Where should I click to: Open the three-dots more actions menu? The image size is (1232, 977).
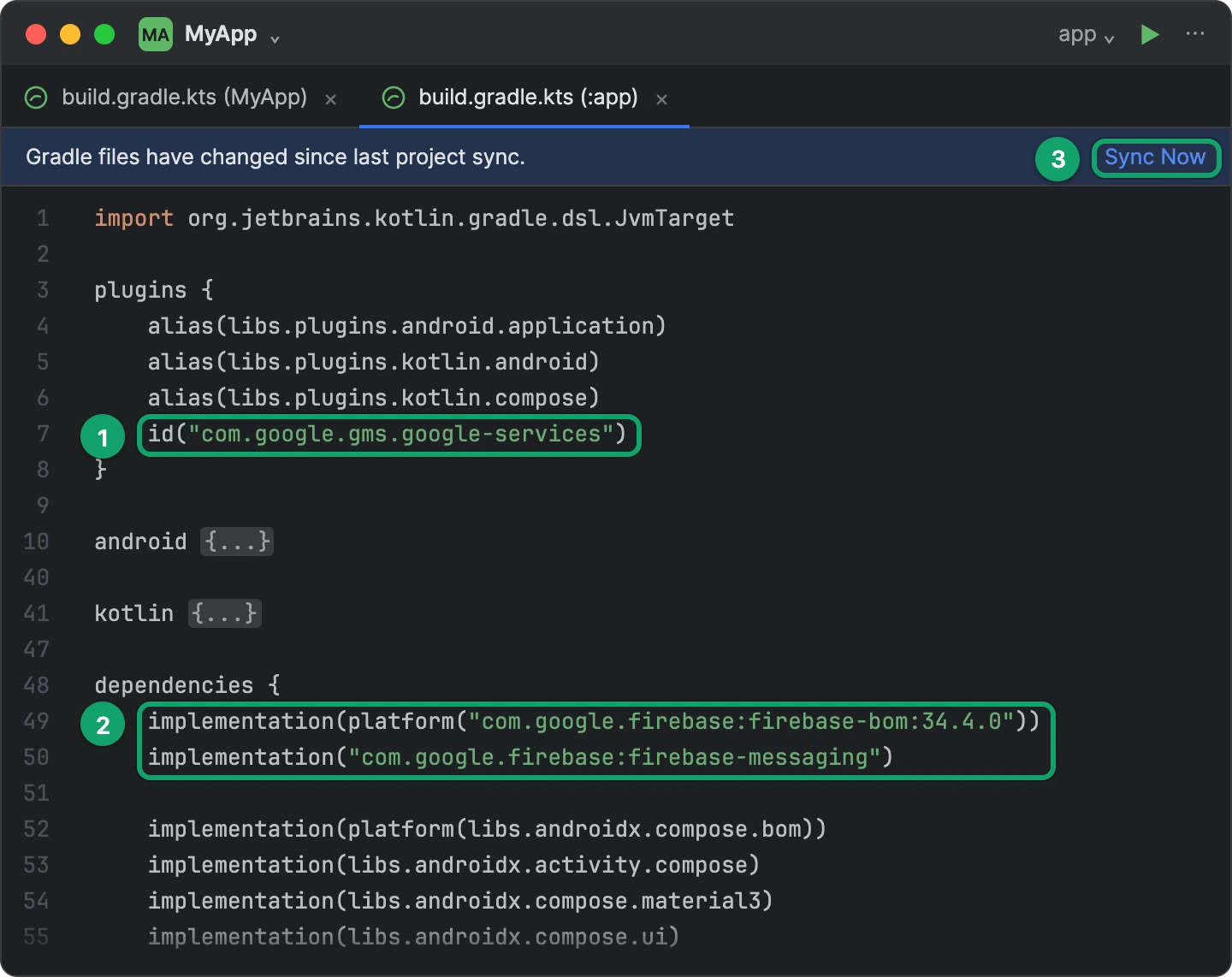(x=1195, y=34)
